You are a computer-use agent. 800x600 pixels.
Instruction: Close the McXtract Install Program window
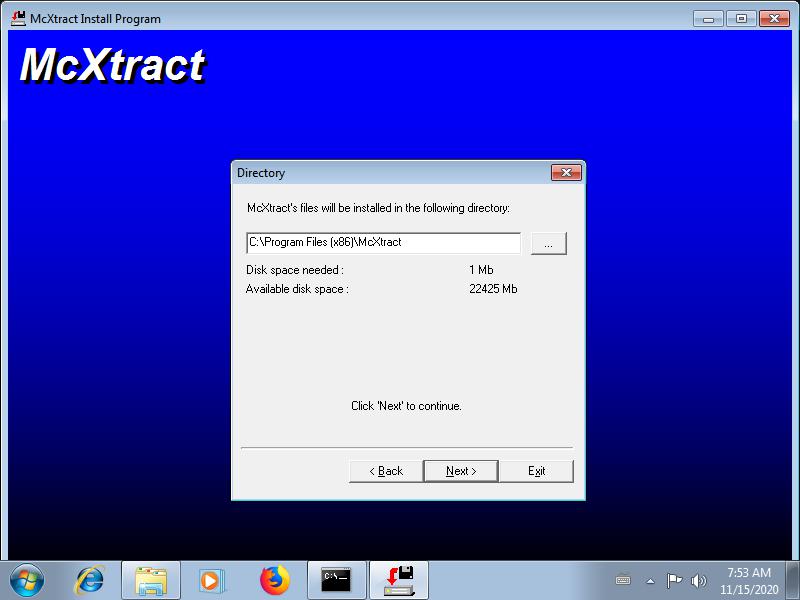click(774, 19)
